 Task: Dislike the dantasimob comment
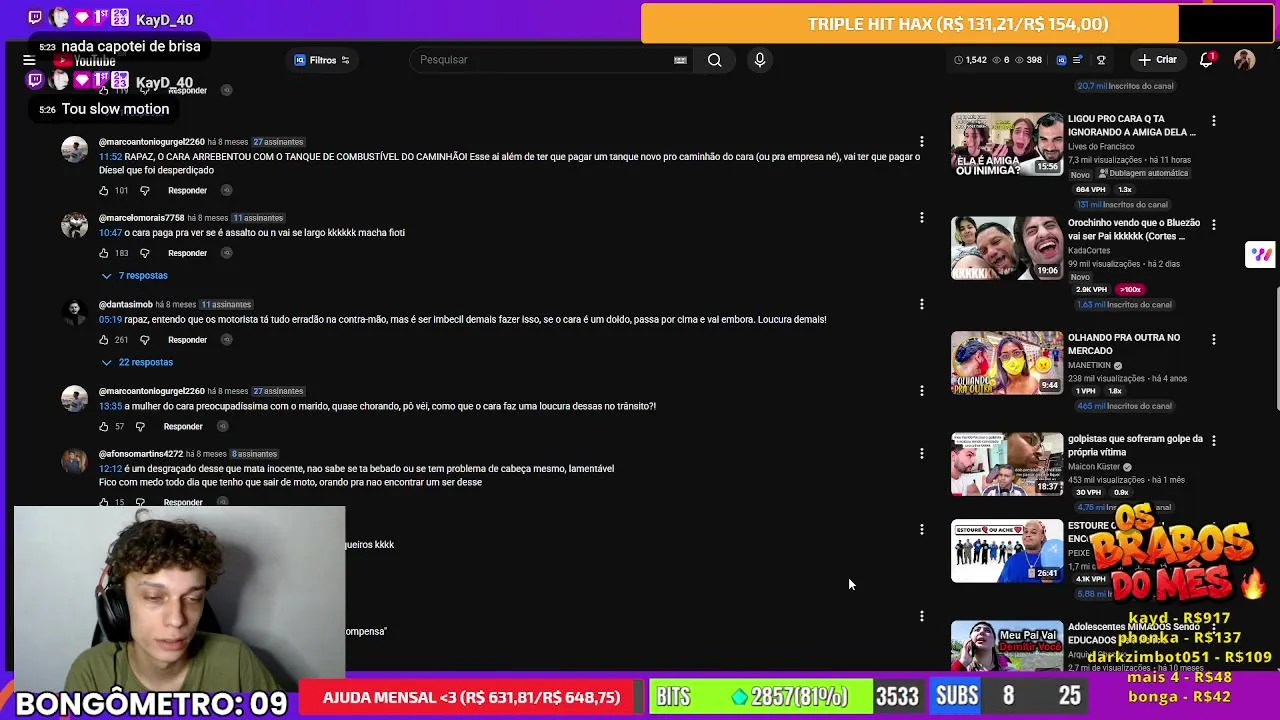click(144, 340)
